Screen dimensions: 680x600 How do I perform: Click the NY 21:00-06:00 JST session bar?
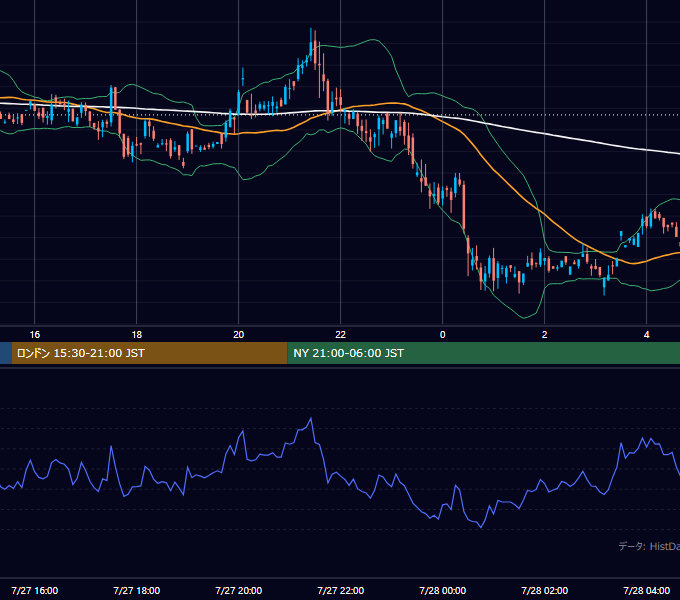(x=484, y=353)
